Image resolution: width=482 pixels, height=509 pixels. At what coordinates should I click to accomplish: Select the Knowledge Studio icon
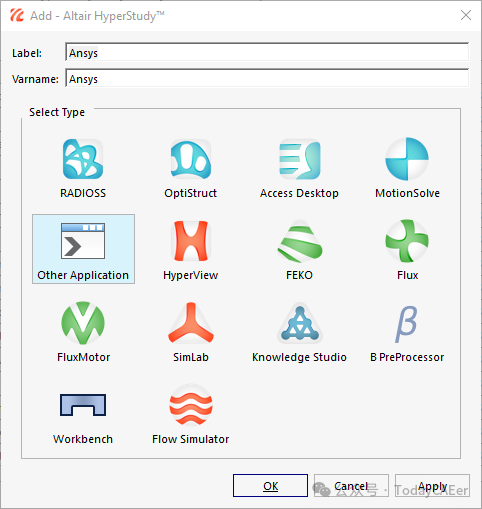pyautogui.click(x=299, y=323)
